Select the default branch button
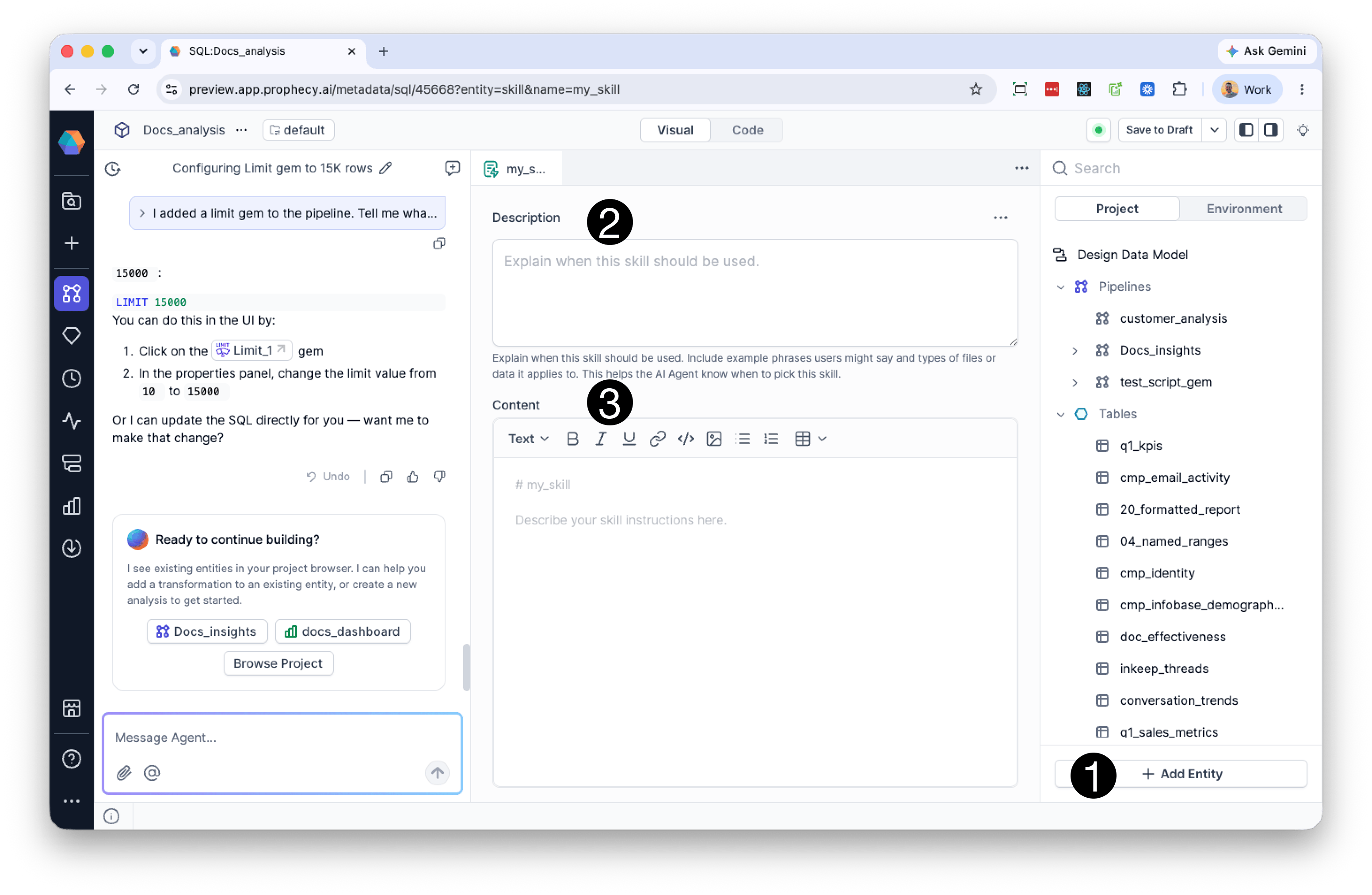Image resolution: width=1372 pixels, height=895 pixels. click(x=299, y=130)
